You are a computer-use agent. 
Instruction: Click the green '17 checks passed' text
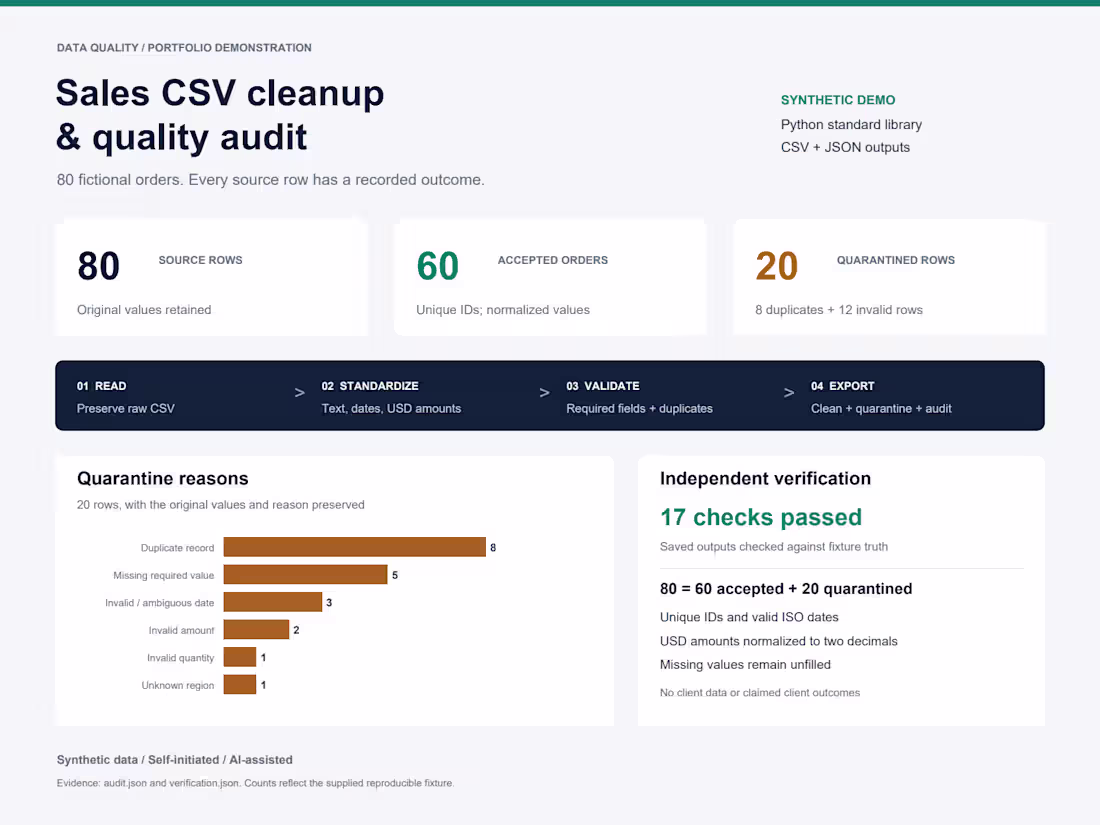pyautogui.click(x=760, y=517)
